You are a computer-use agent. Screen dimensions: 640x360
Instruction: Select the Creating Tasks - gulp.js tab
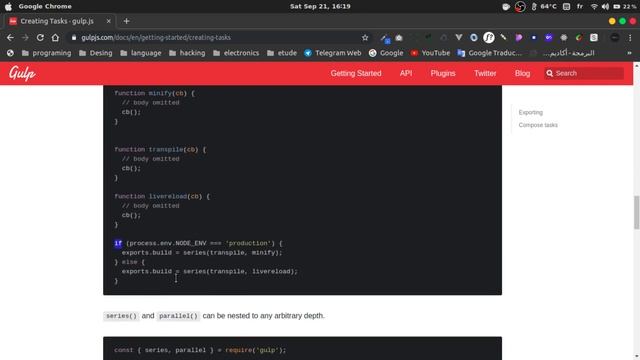57,21
